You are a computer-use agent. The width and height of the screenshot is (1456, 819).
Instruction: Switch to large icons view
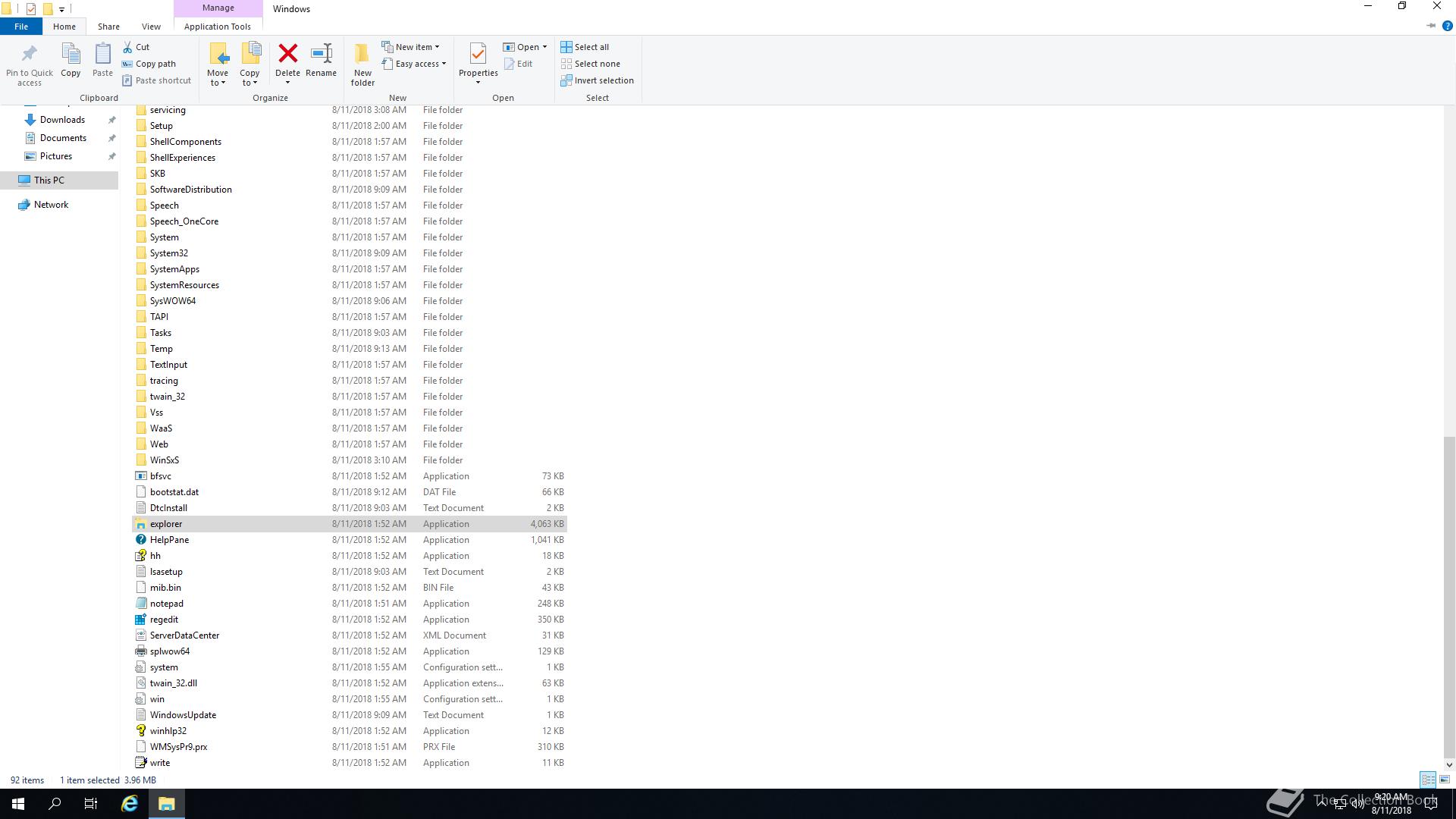(1445, 780)
